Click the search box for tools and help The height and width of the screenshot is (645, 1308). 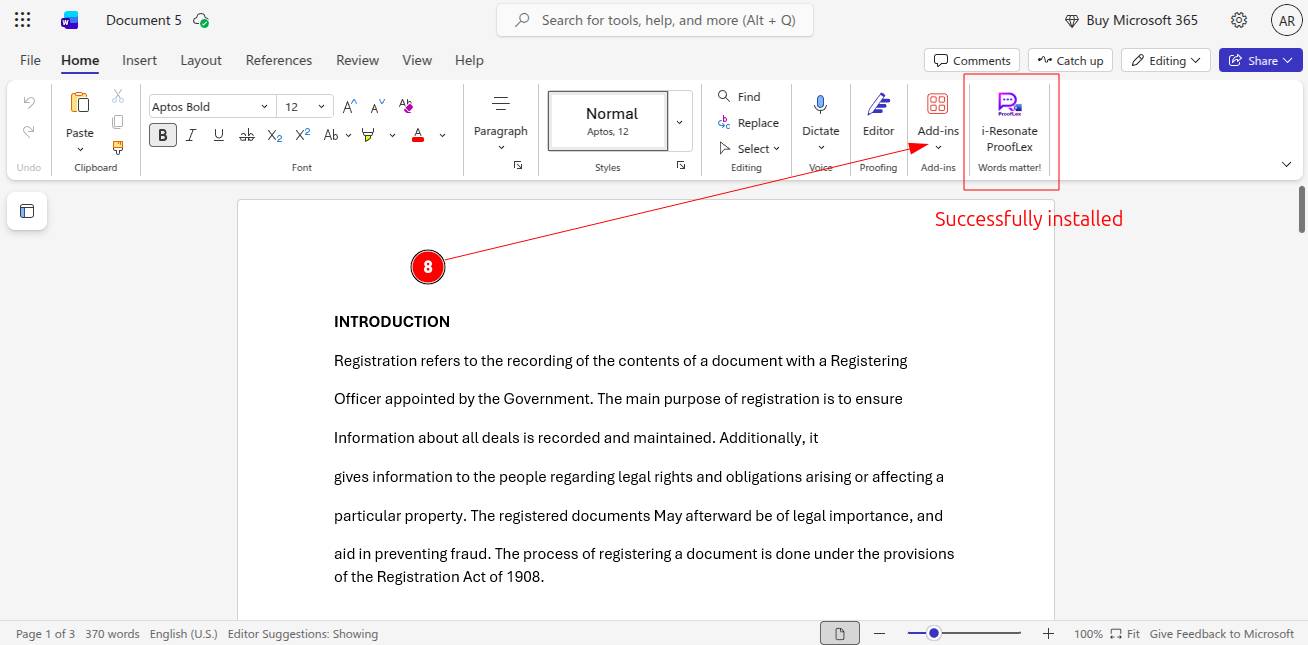(x=654, y=20)
